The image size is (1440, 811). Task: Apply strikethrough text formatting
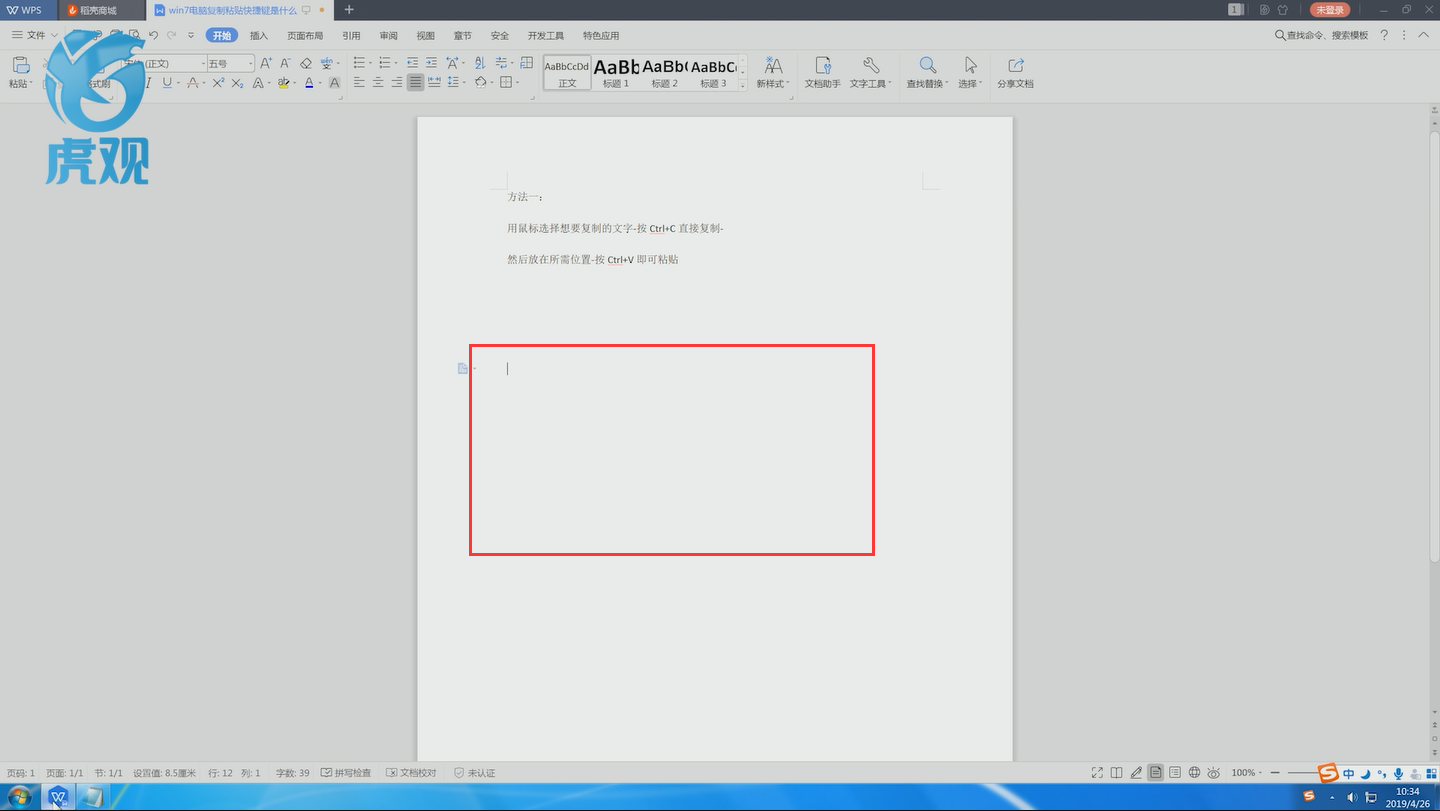(x=193, y=83)
